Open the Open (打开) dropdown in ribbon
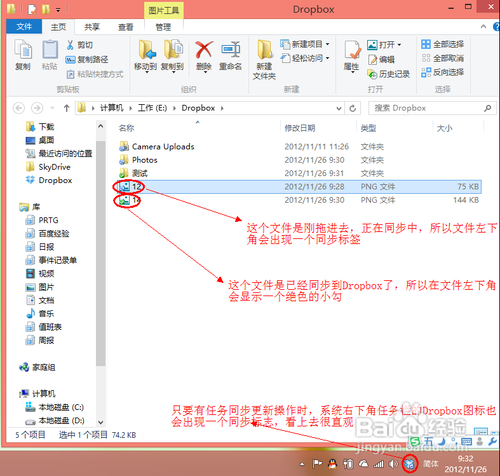This screenshot has width=500, height=476. point(384,45)
